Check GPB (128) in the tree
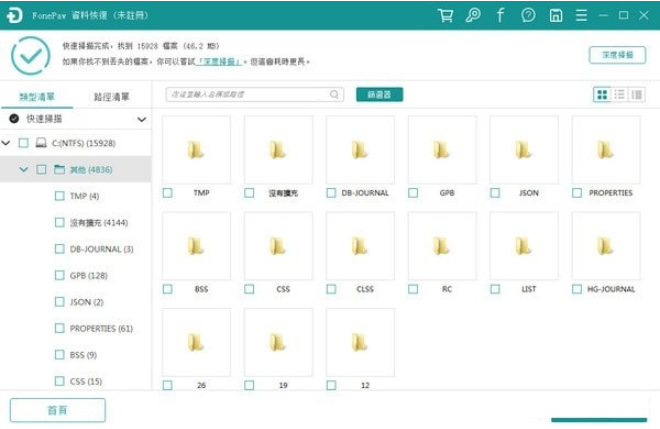Screen dimensions: 660x429 pyautogui.click(x=60, y=276)
